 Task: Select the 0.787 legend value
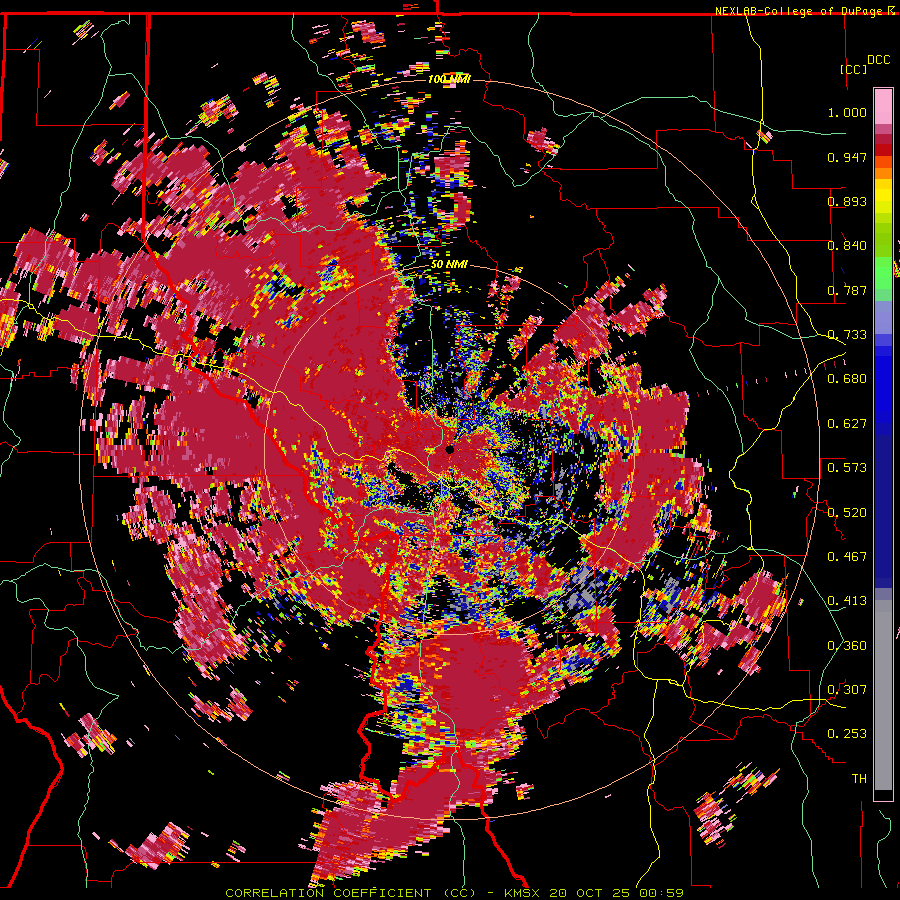pos(847,290)
